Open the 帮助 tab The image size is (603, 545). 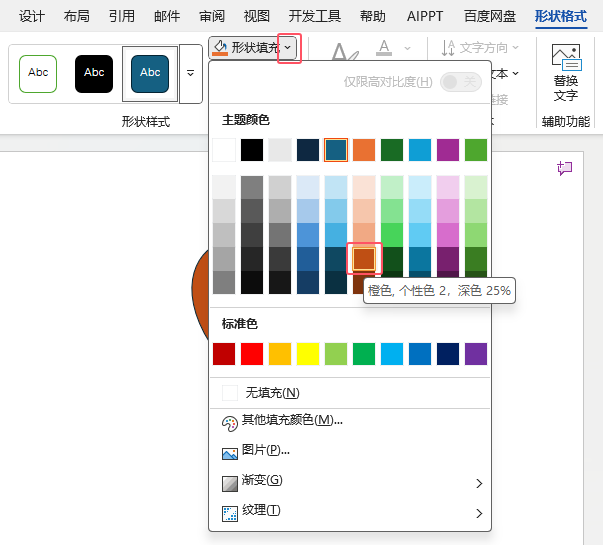pyautogui.click(x=373, y=16)
